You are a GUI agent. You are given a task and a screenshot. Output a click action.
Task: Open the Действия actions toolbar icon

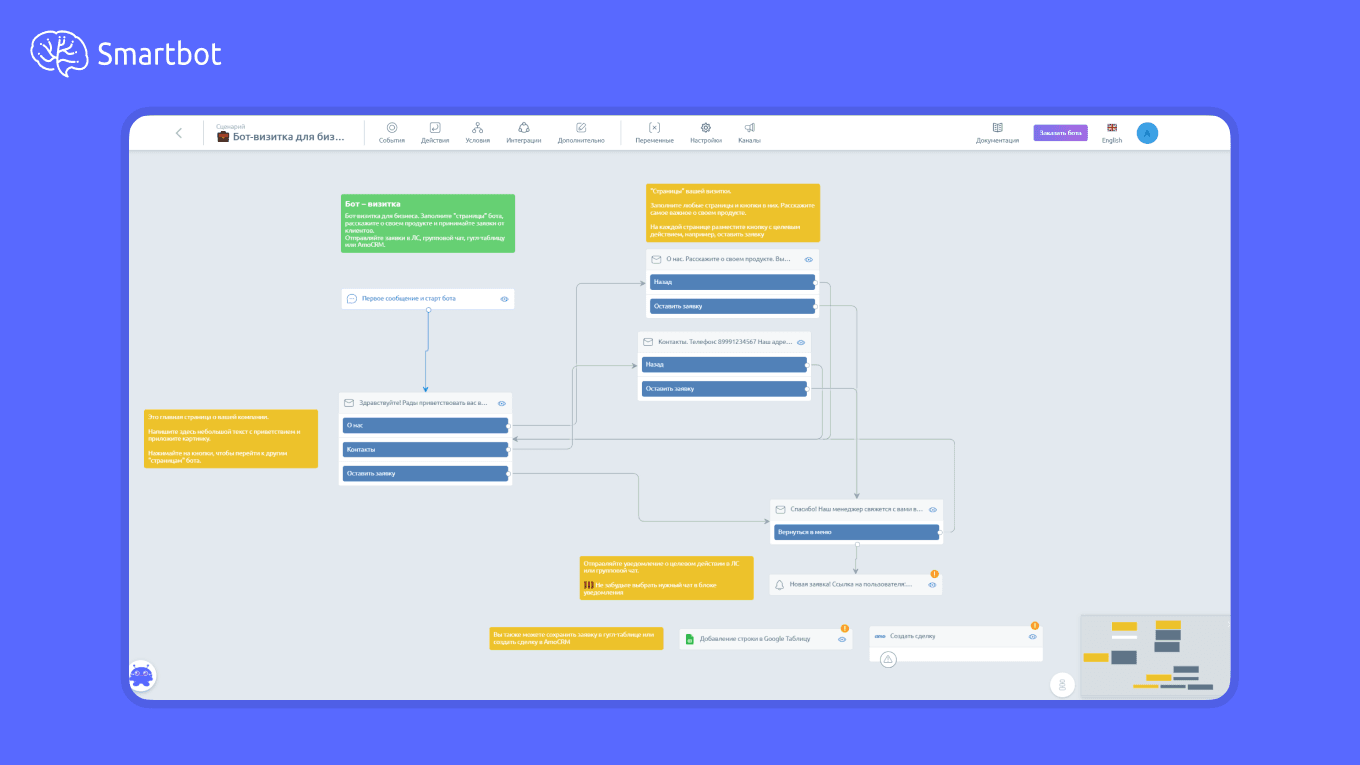click(435, 128)
